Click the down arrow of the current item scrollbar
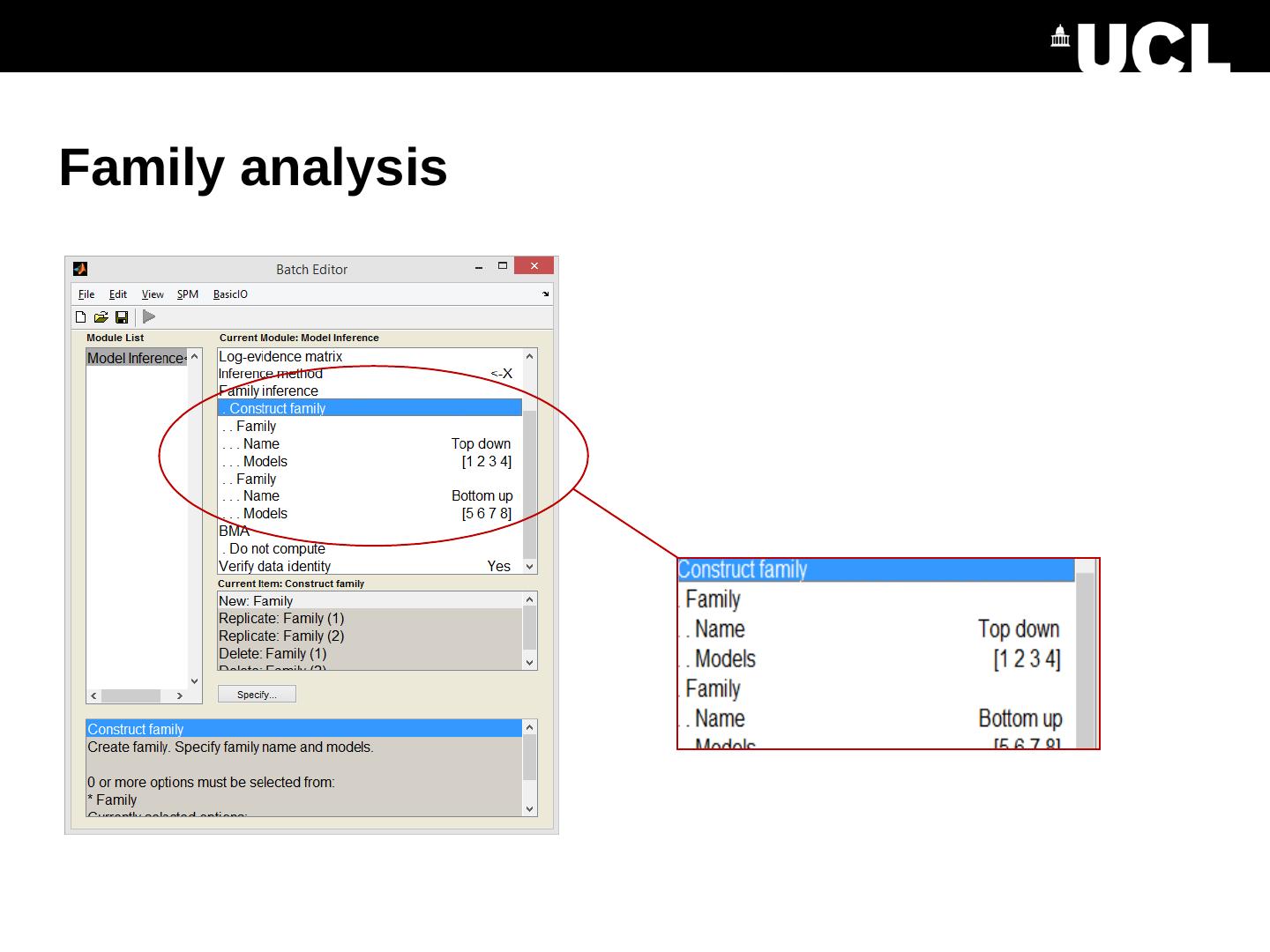 530,662
